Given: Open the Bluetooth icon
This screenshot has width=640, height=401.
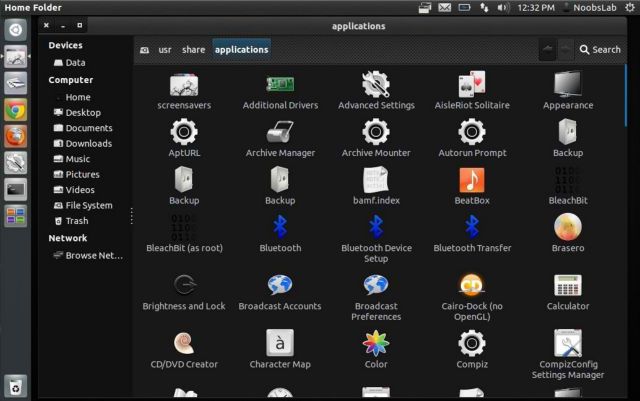Looking at the screenshot, I should pos(280,227).
